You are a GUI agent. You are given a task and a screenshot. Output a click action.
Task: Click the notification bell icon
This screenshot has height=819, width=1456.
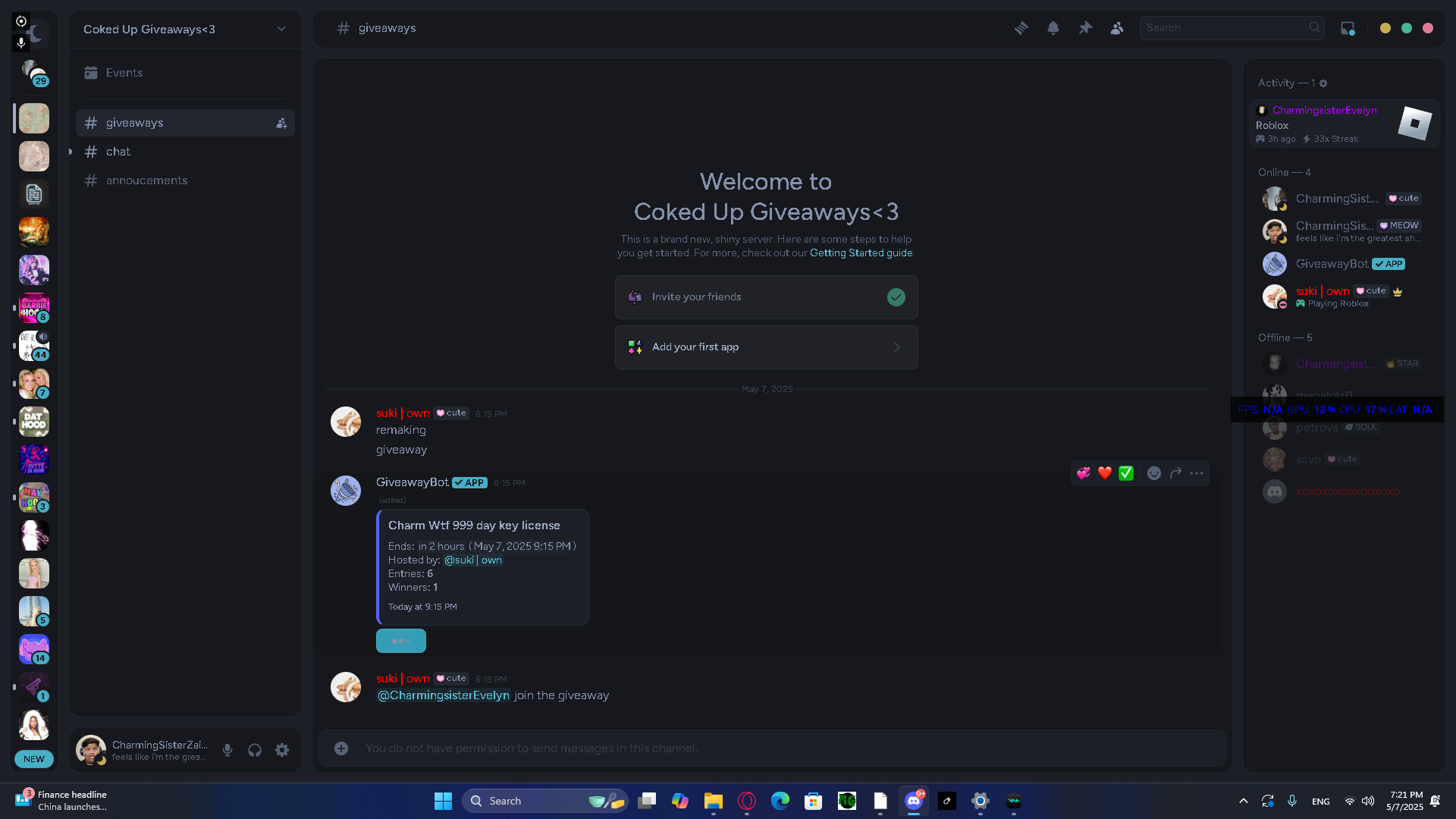tap(1053, 28)
